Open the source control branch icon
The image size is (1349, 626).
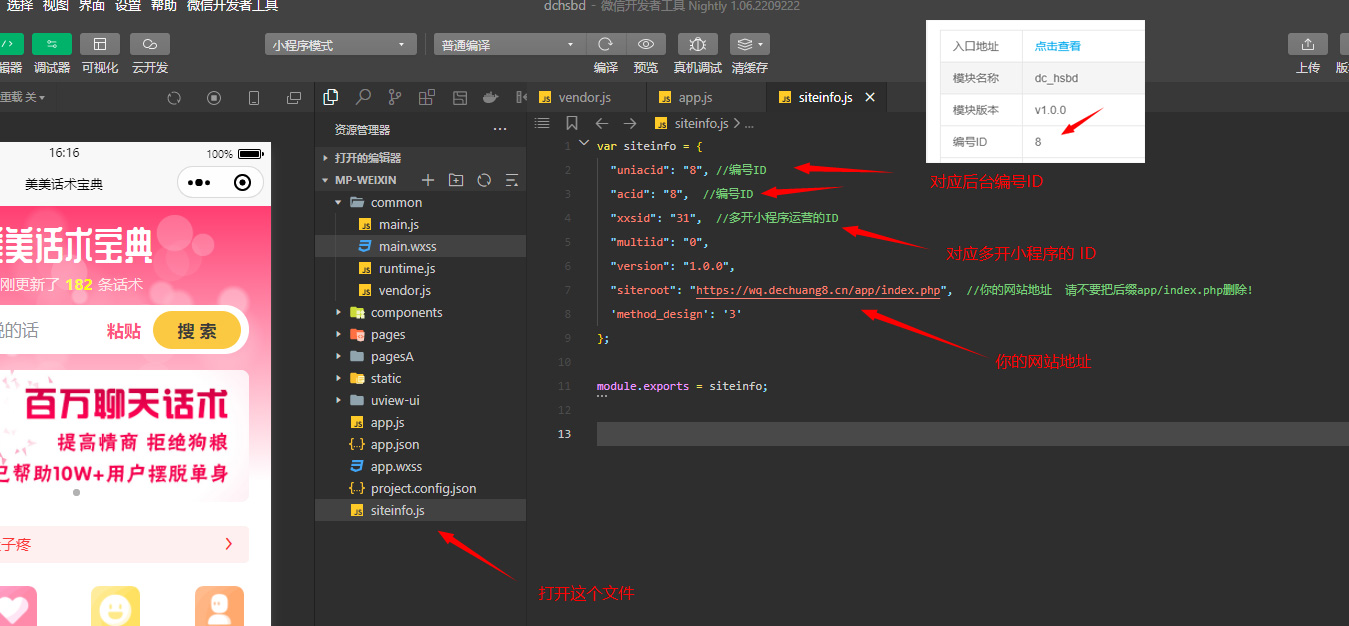(395, 97)
